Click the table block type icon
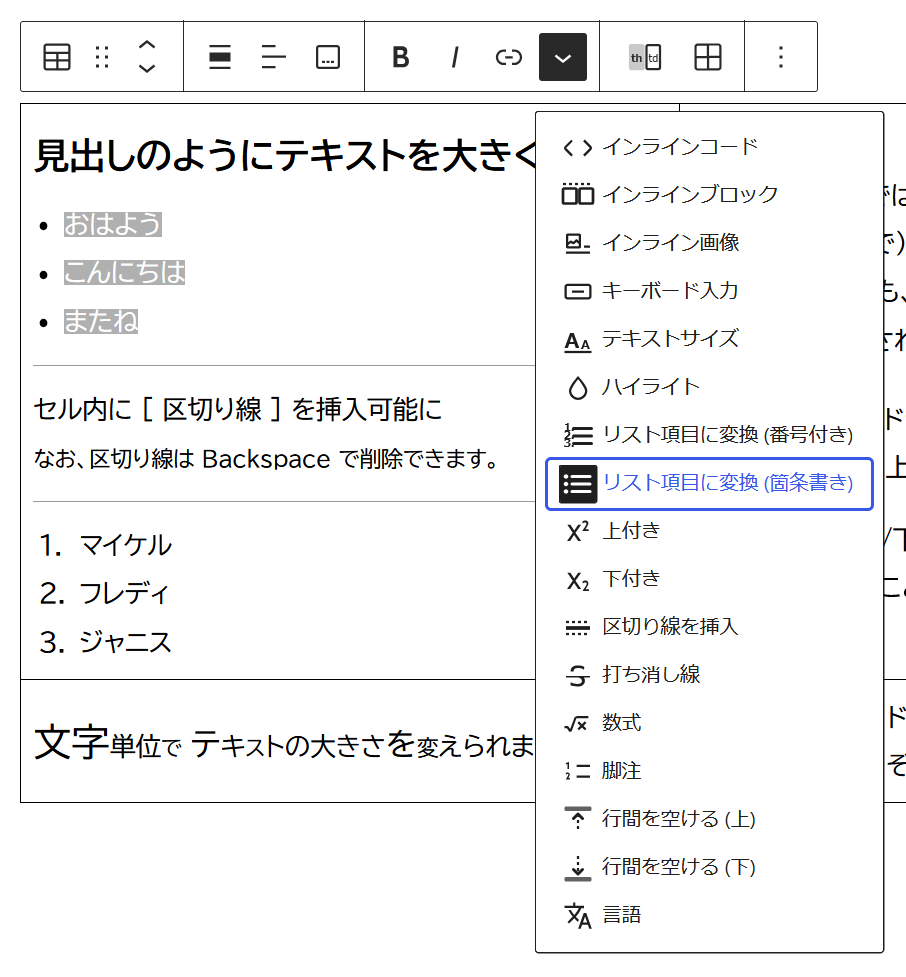 pyautogui.click(x=57, y=57)
